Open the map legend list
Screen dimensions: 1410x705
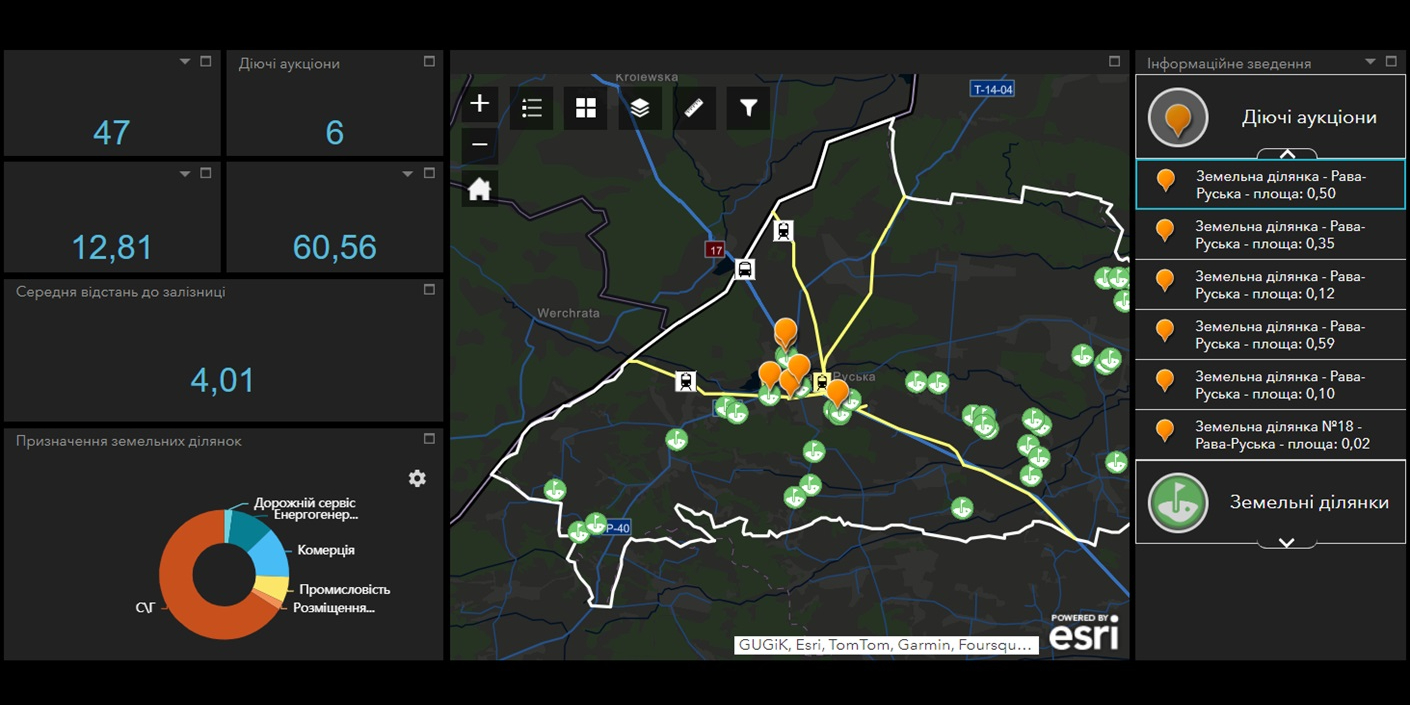coord(532,108)
